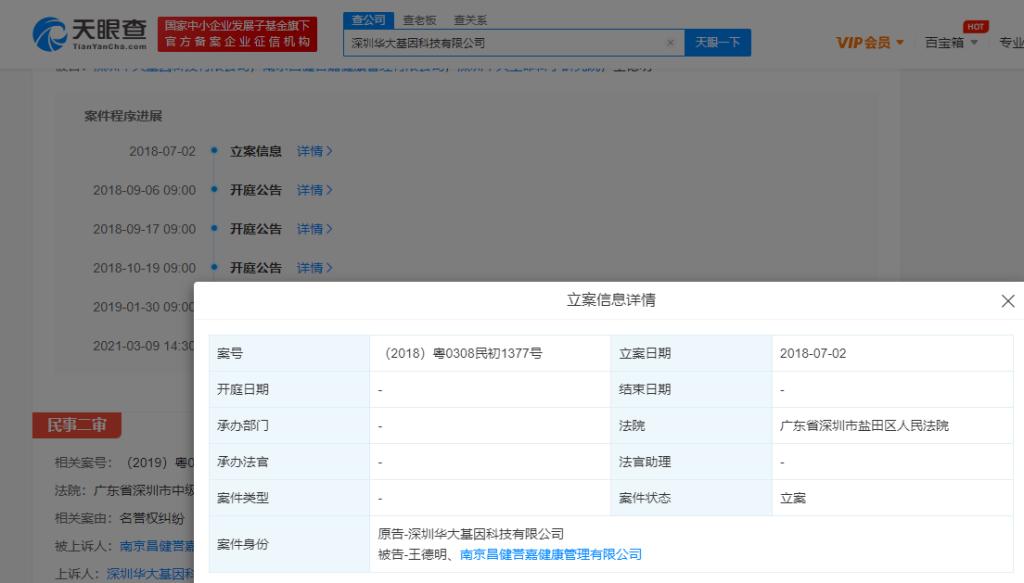This screenshot has height=583, width=1024.
Task: Open the VIP会员 dropdown
Action: [860, 43]
